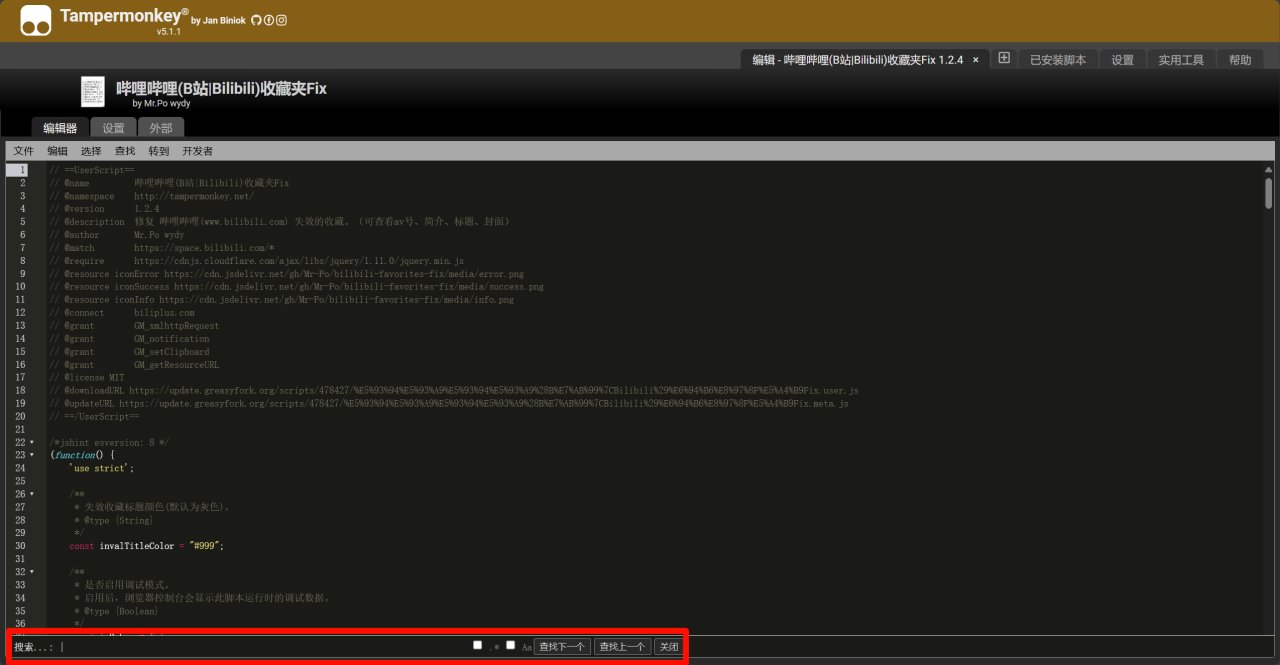
Task: Collapse code fold arrow at line 22
Action: pyautogui.click(x=32, y=442)
